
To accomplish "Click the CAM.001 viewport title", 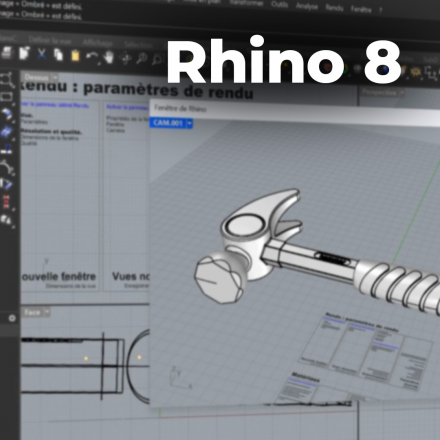I will [x=168, y=123].
